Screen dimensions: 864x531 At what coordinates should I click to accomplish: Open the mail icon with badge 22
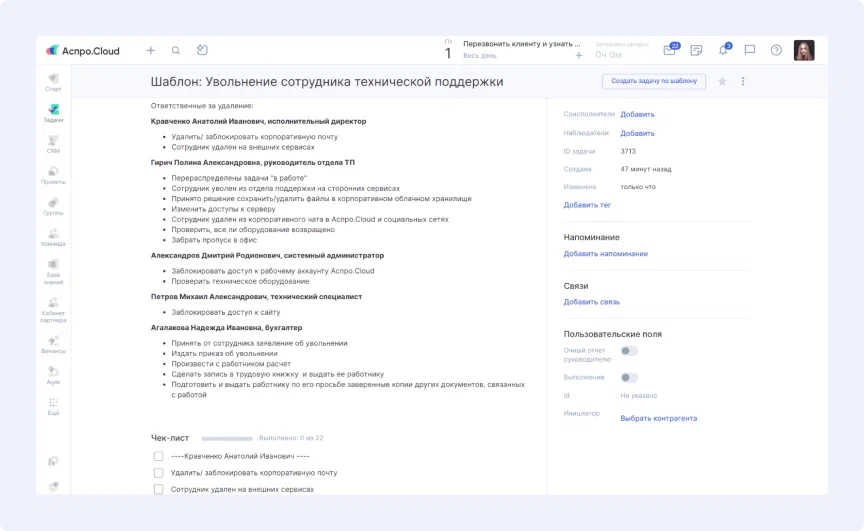point(670,50)
